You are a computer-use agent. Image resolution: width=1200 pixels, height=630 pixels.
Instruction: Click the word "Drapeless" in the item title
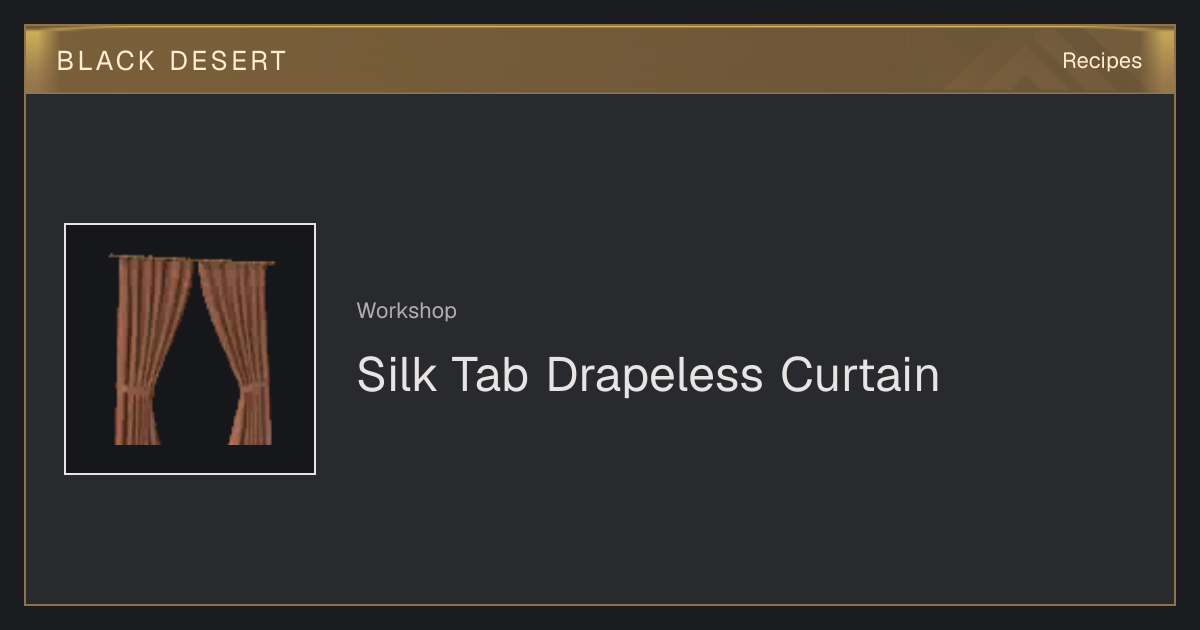655,377
